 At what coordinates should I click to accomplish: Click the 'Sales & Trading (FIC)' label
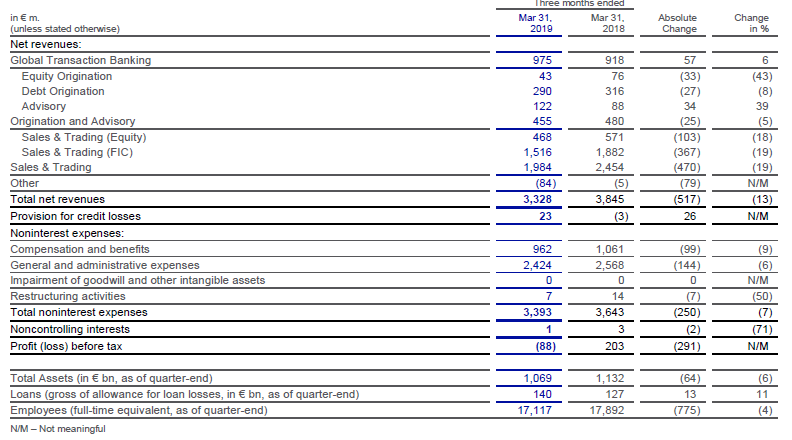77,153
